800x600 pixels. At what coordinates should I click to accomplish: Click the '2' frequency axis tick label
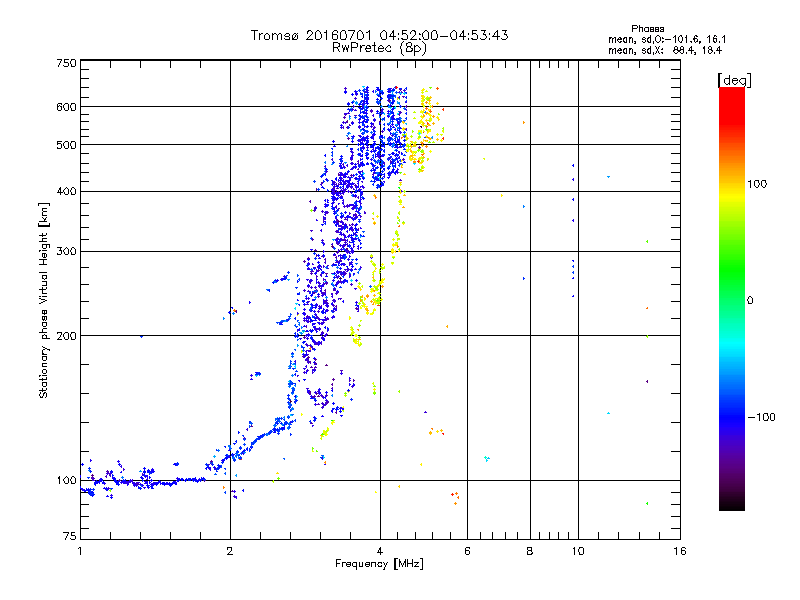[230, 551]
